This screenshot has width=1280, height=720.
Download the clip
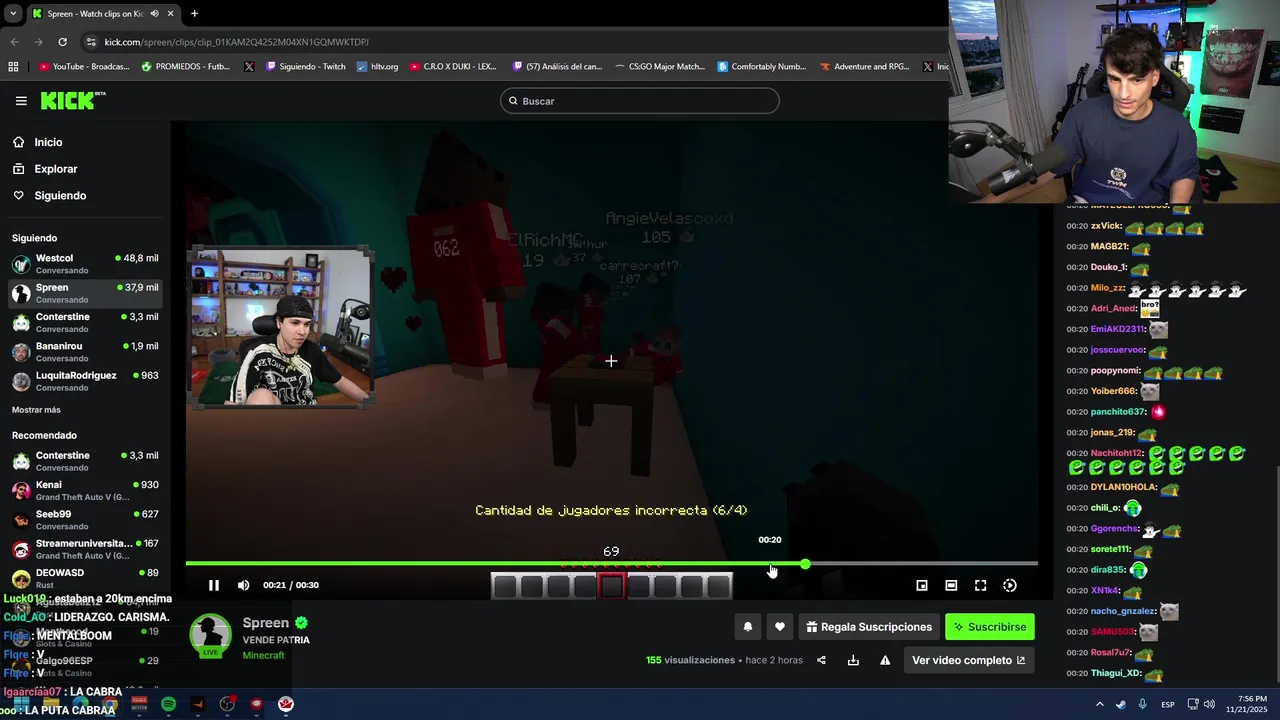(x=853, y=660)
